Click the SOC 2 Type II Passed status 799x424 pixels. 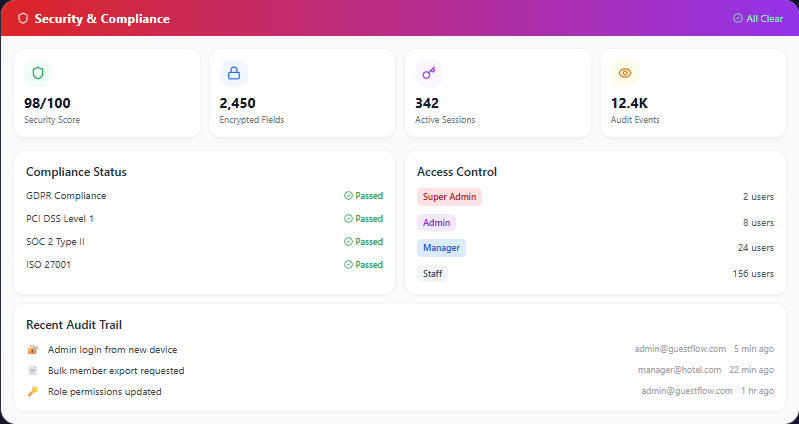click(363, 242)
